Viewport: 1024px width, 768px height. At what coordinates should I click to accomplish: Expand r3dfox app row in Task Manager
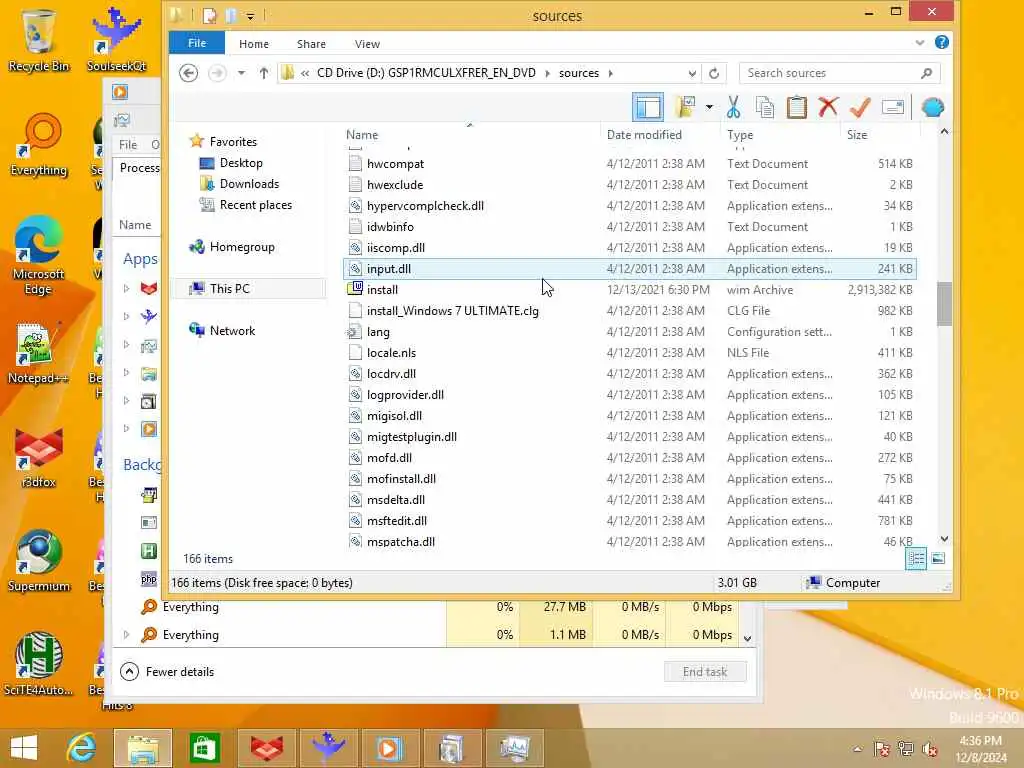(127, 288)
